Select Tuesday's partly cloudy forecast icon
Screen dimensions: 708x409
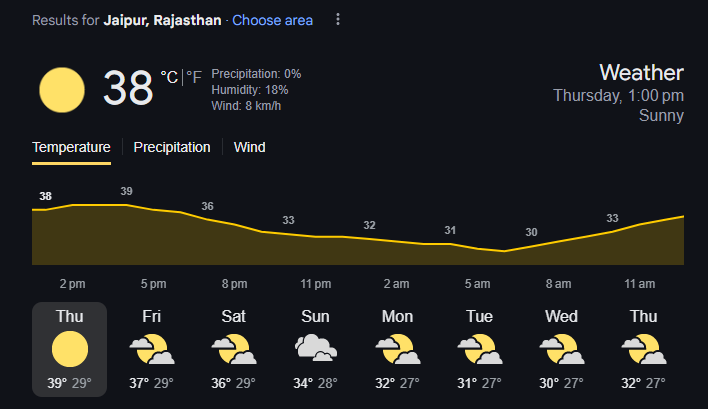click(x=480, y=349)
